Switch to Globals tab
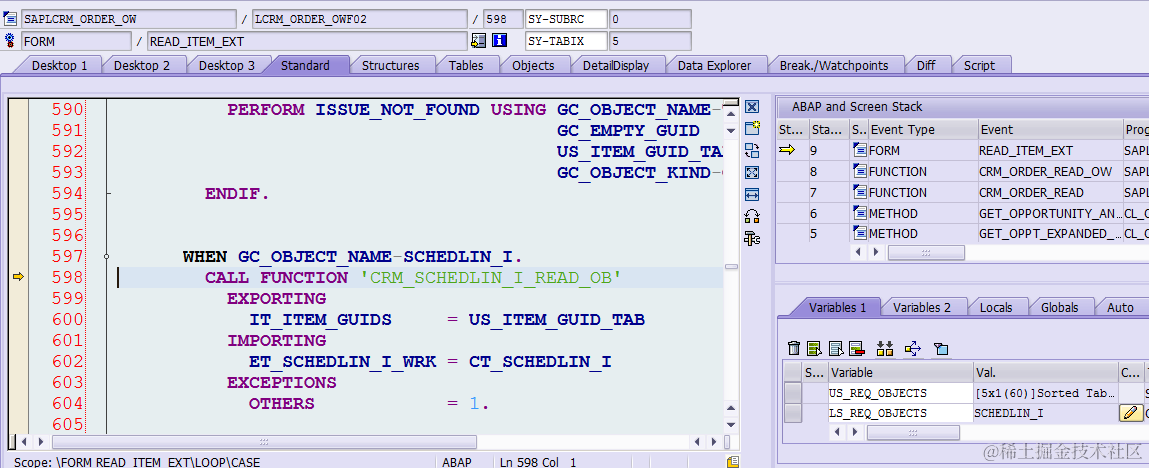This screenshot has width=1149, height=468. pos(1060,308)
